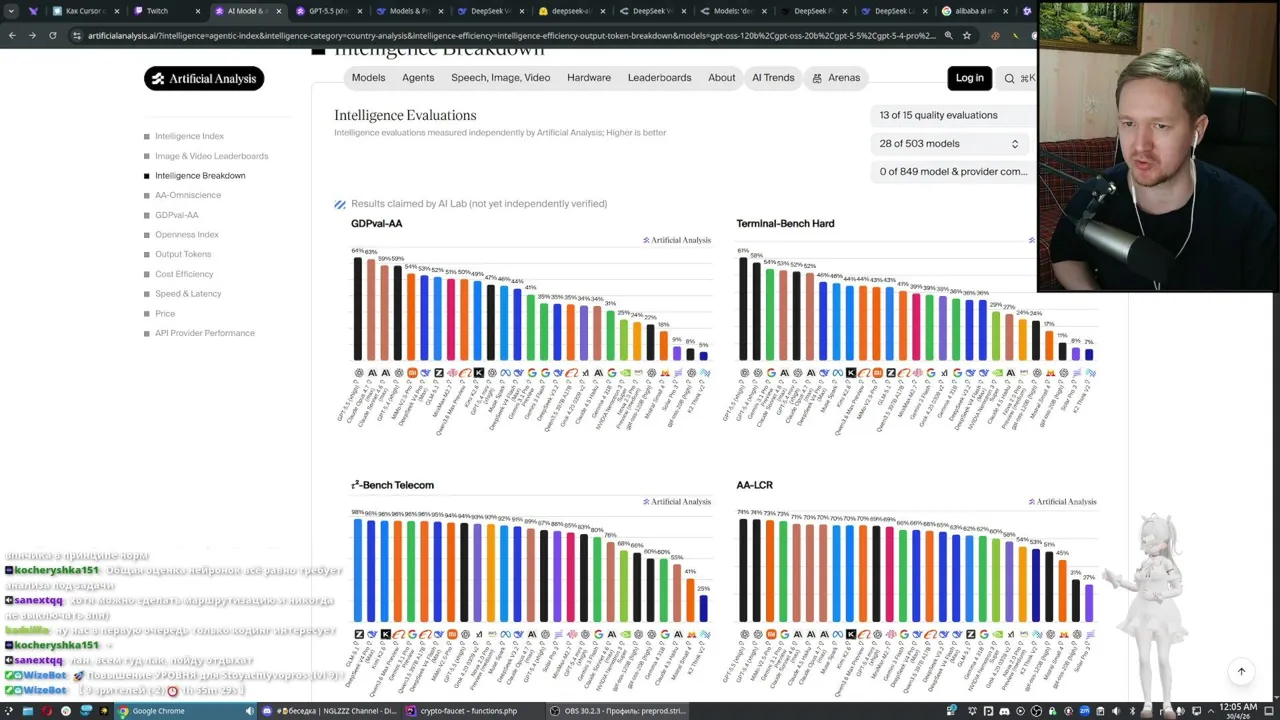Screen dimensions: 1280x720
Task: Click the Intelligence Evaluations heading
Action: pyautogui.click(x=405, y=115)
